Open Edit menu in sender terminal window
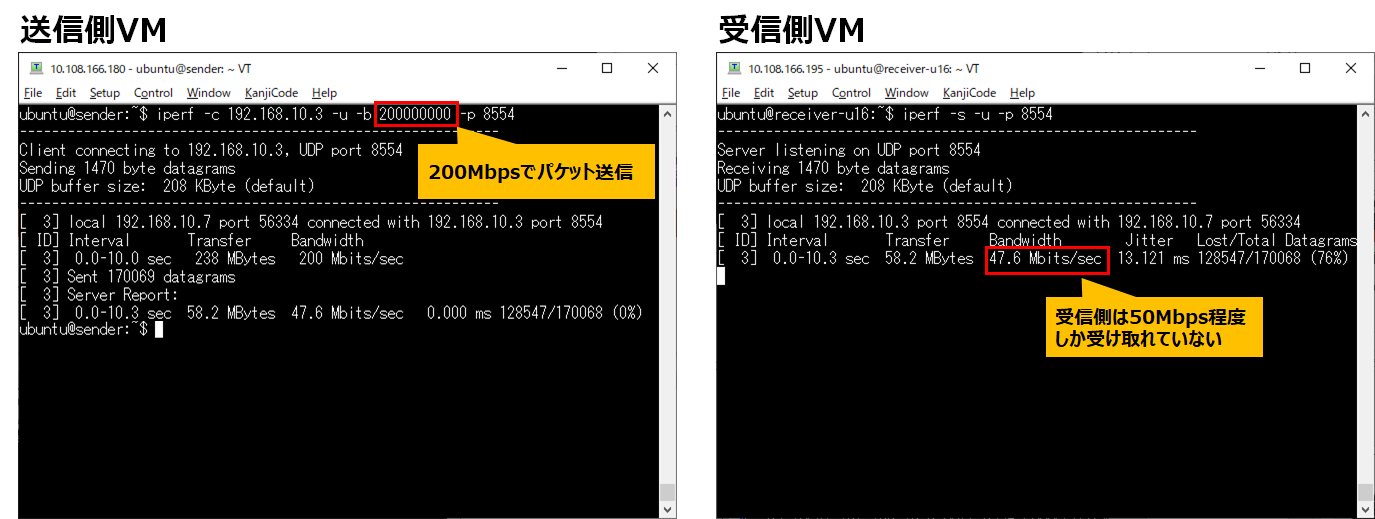Screen dimensions: 1375x519 [x=66, y=93]
